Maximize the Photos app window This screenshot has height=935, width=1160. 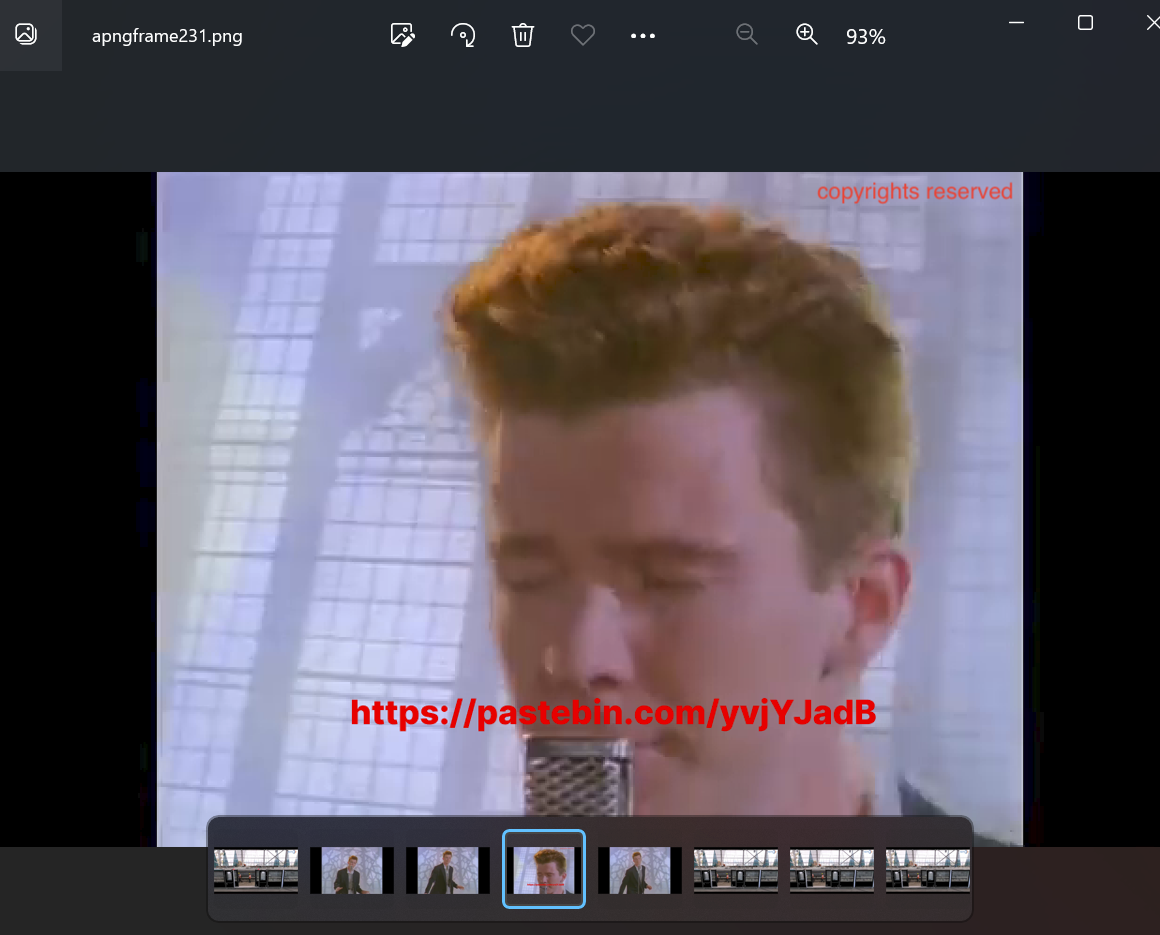(1085, 22)
